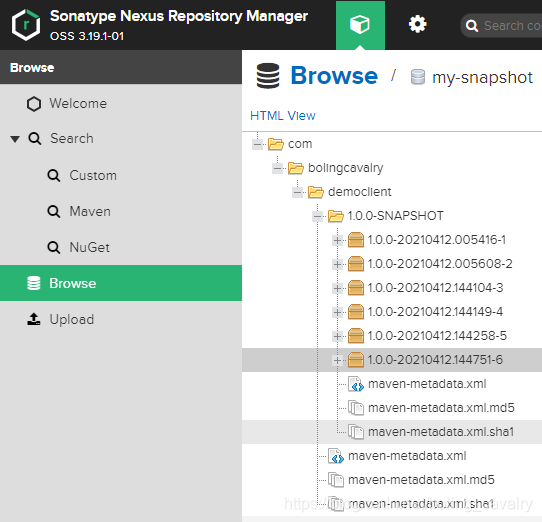Expand component 1.0.0-20210412.005608-2
Screen dimensions: 542x522
tap(337, 264)
